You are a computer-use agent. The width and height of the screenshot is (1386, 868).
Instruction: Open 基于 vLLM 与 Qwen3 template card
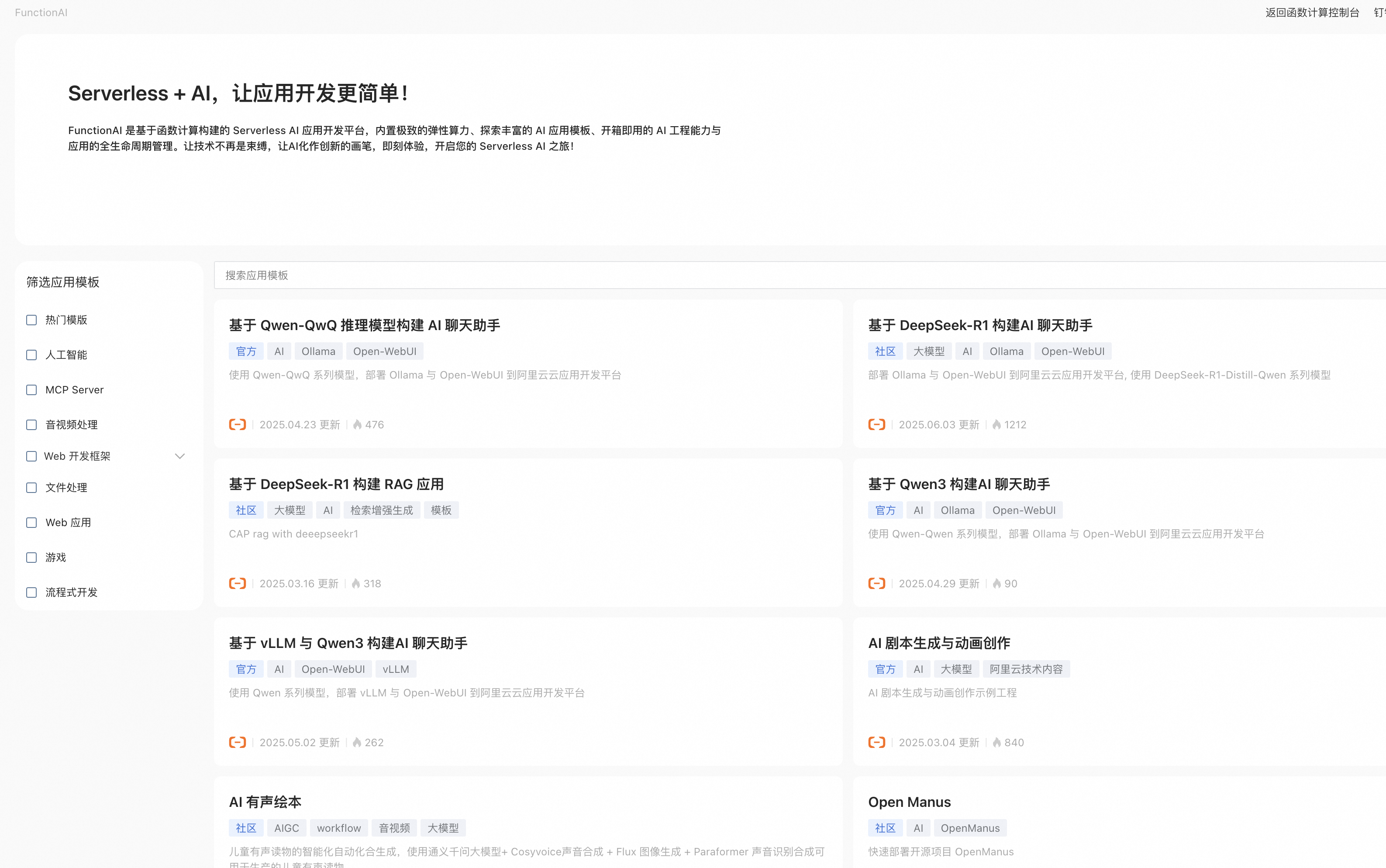coord(348,643)
